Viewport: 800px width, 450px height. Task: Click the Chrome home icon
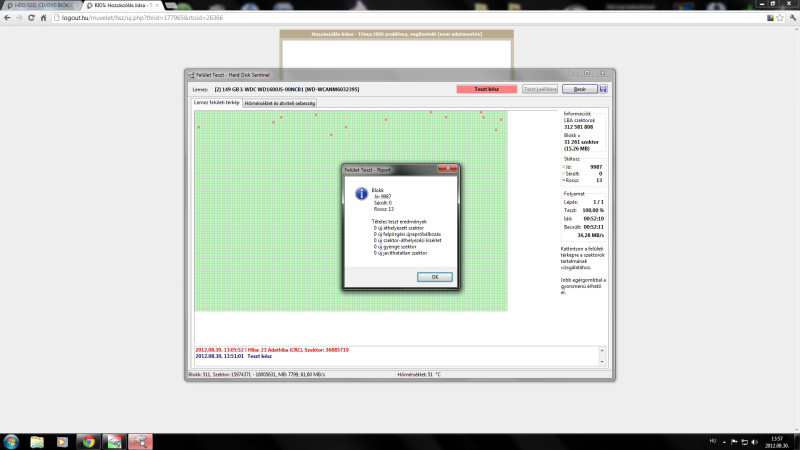pos(43,17)
